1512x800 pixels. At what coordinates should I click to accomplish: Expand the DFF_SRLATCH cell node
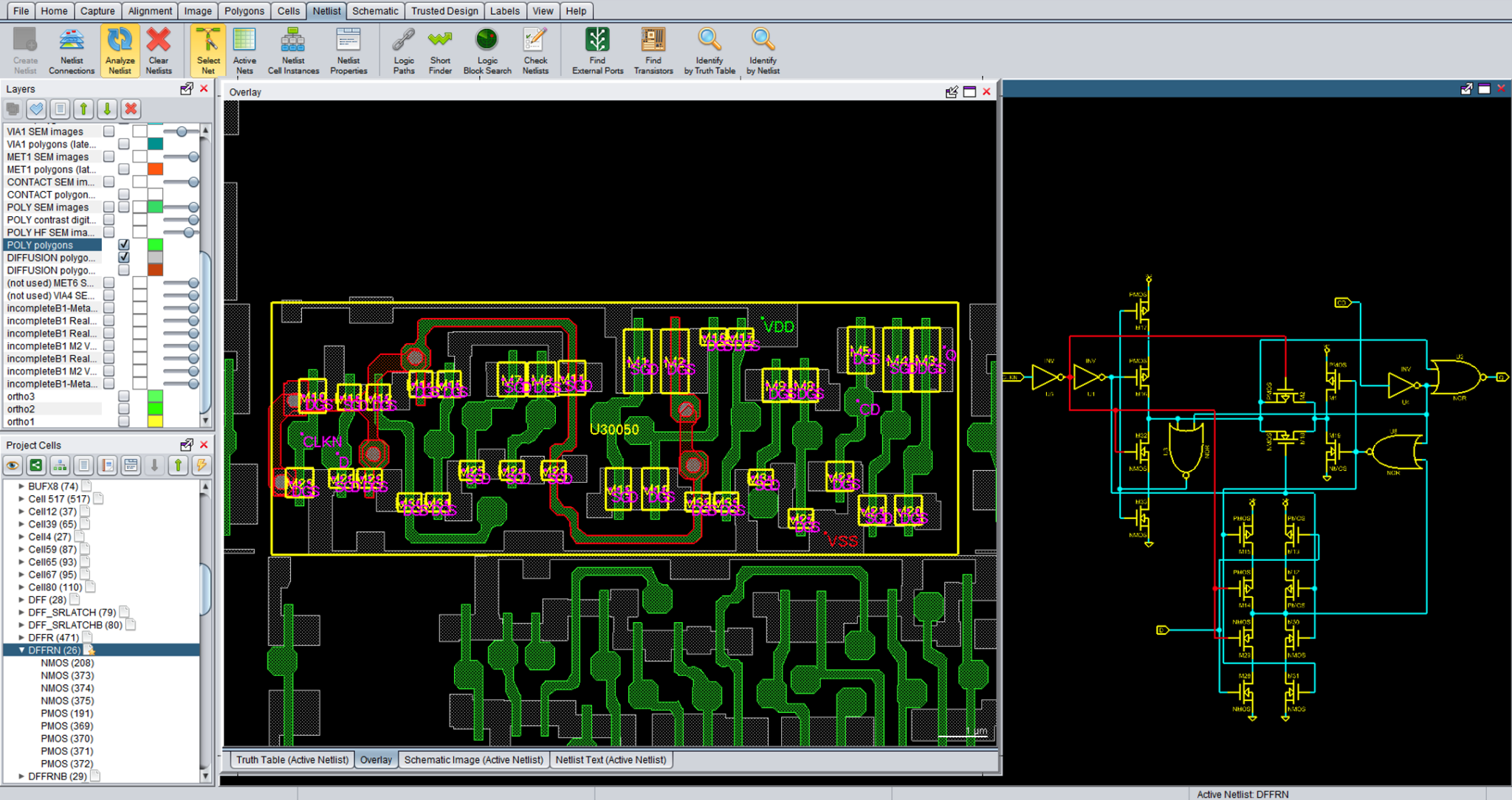click(x=21, y=613)
